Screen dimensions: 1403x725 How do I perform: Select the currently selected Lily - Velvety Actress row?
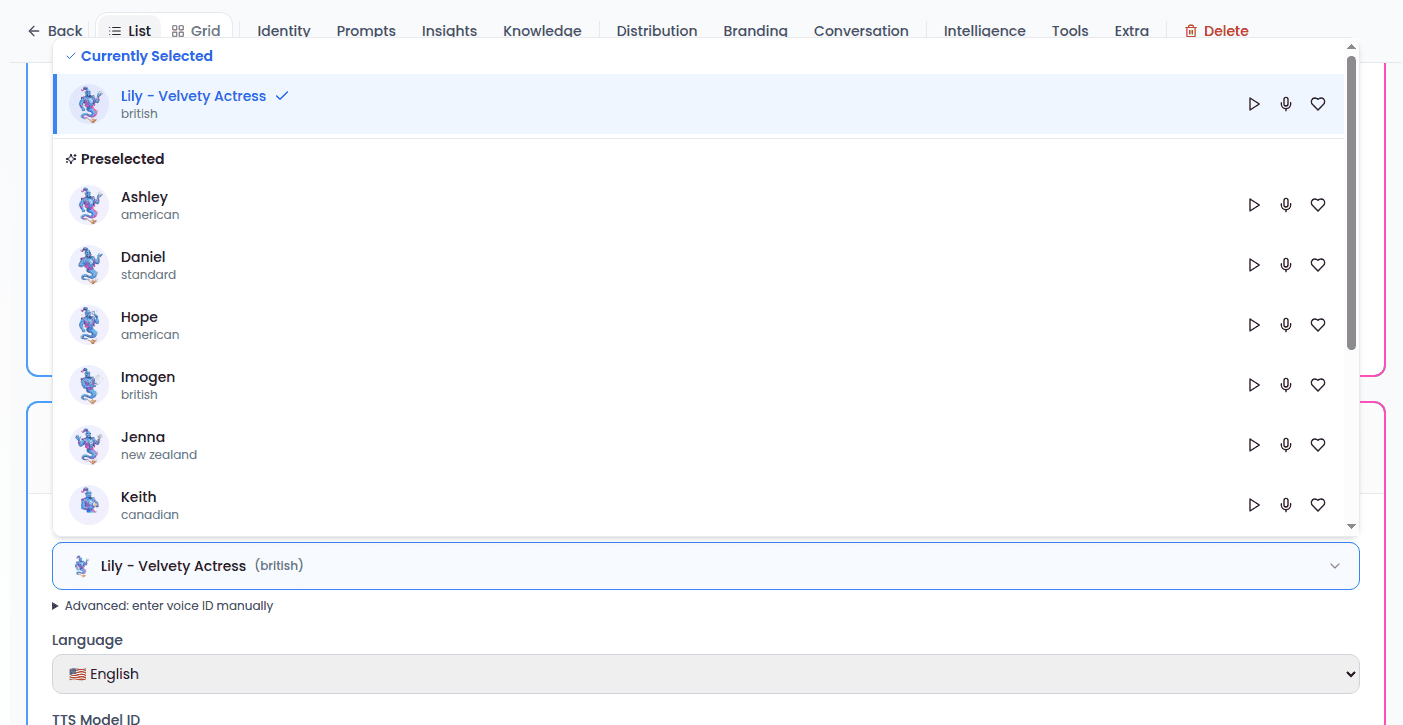coord(698,104)
